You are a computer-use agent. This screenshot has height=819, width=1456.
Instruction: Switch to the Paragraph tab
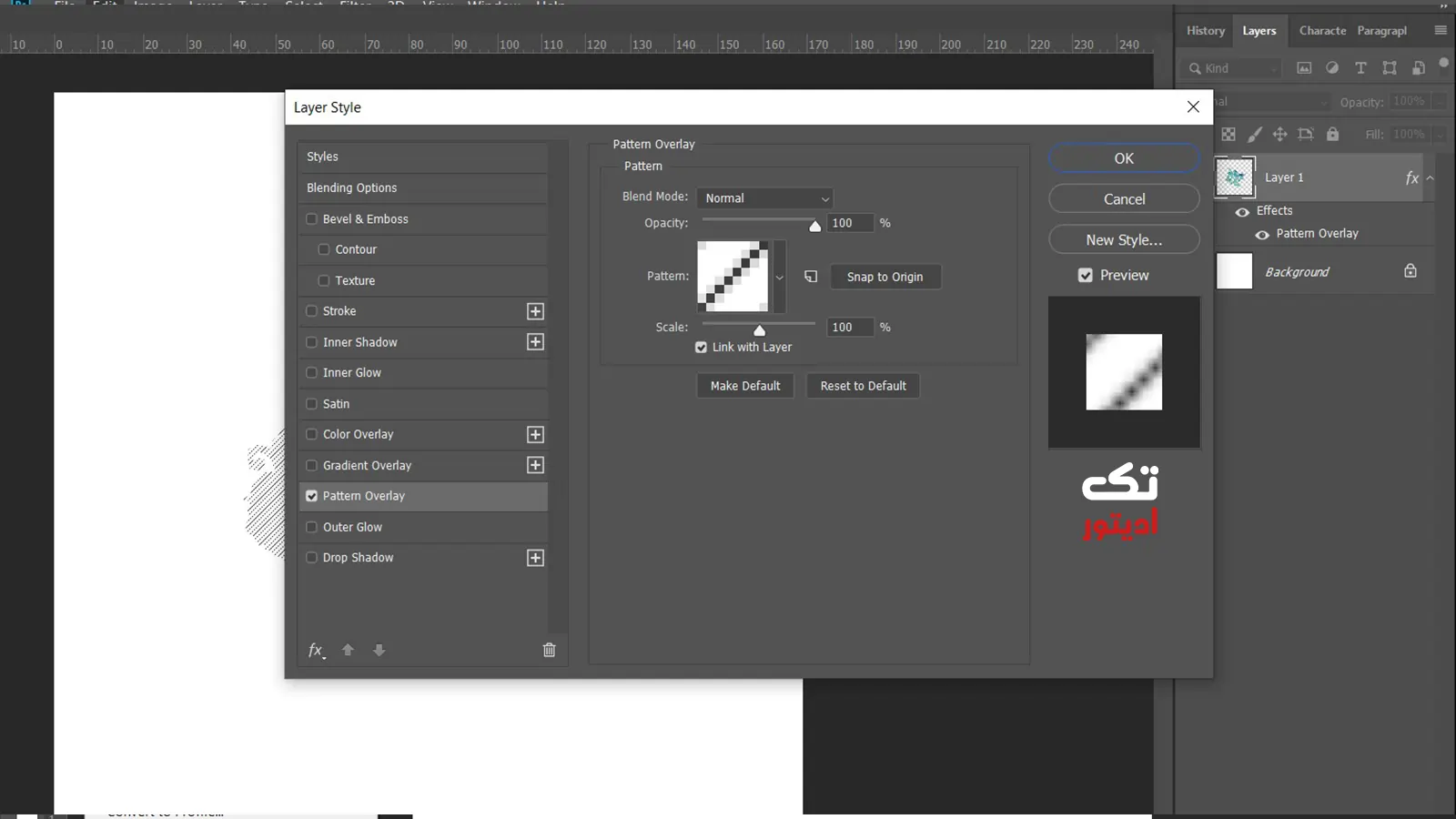pos(1381,31)
